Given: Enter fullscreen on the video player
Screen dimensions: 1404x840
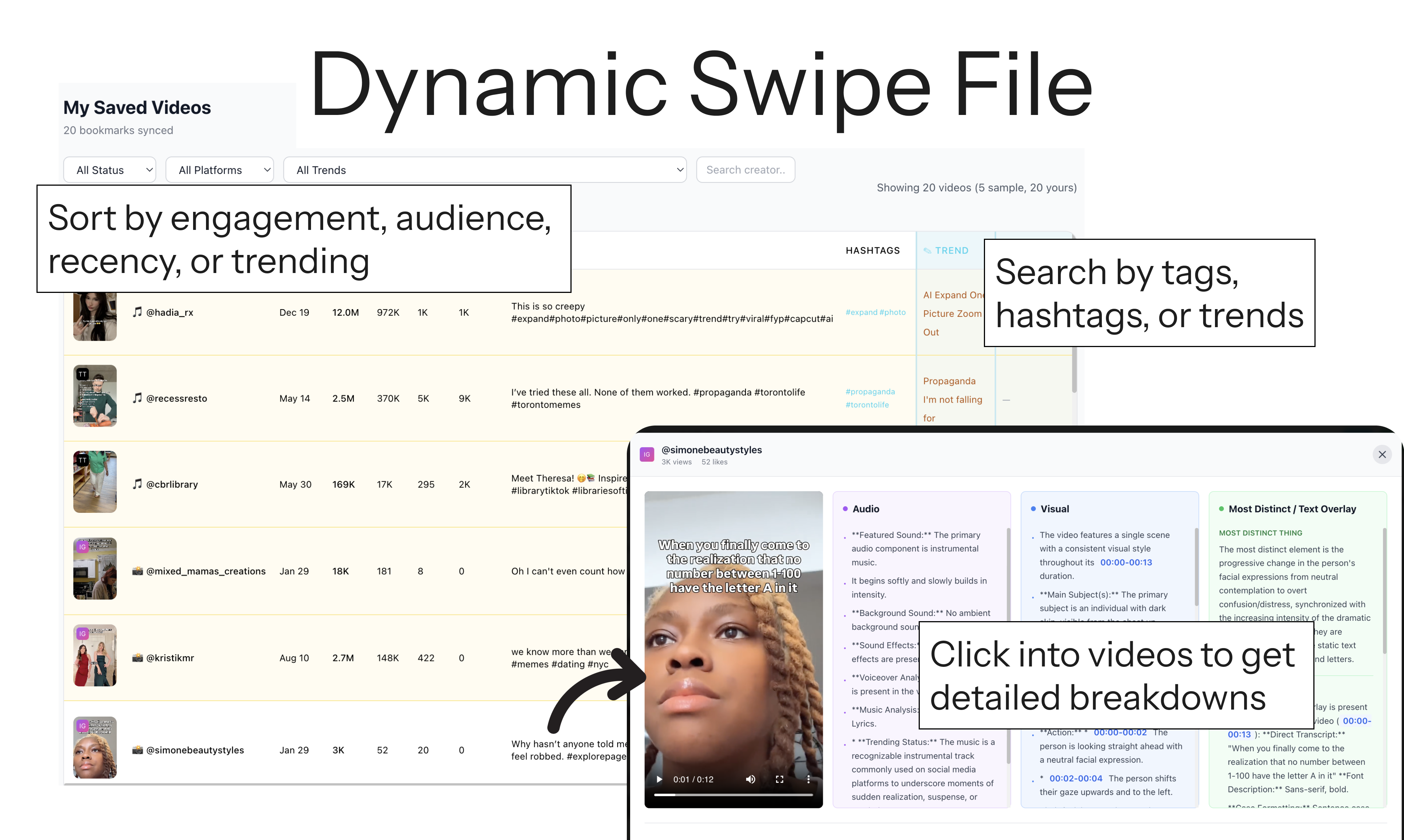Looking at the screenshot, I should (x=779, y=779).
